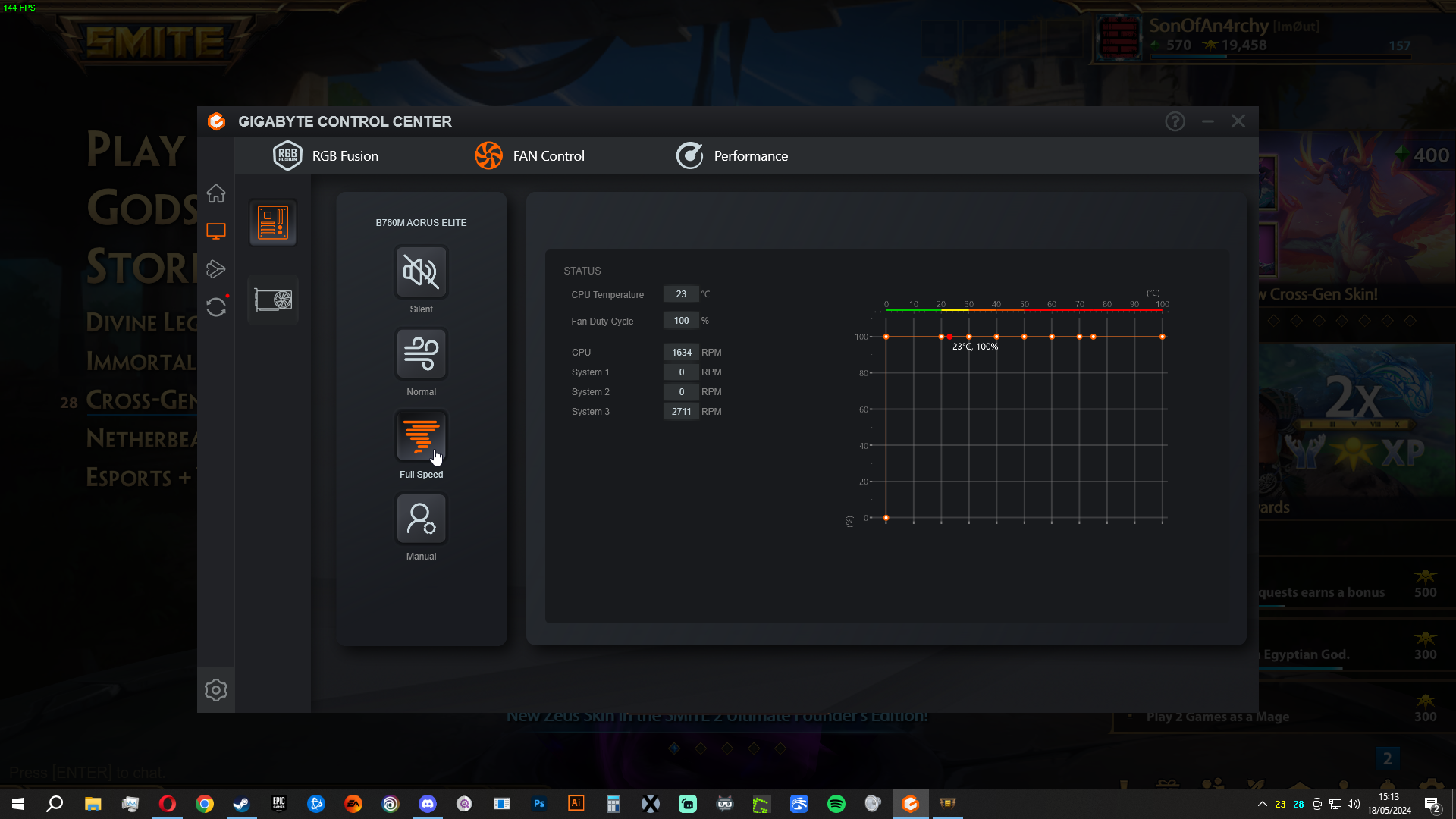Screen dimensions: 1456x819
Task: Open SonOfAn4rchy player profile in Smite
Action: 1208,26
